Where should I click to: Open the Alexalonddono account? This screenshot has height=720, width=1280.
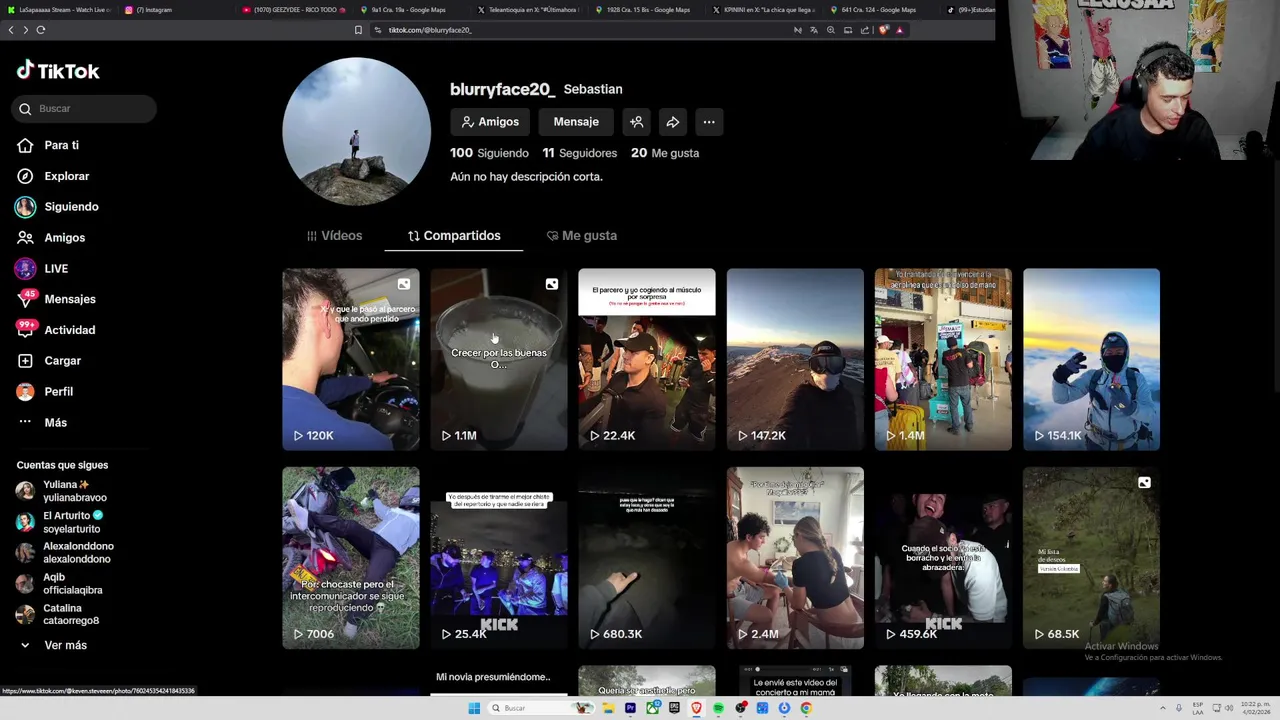pos(65,553)
